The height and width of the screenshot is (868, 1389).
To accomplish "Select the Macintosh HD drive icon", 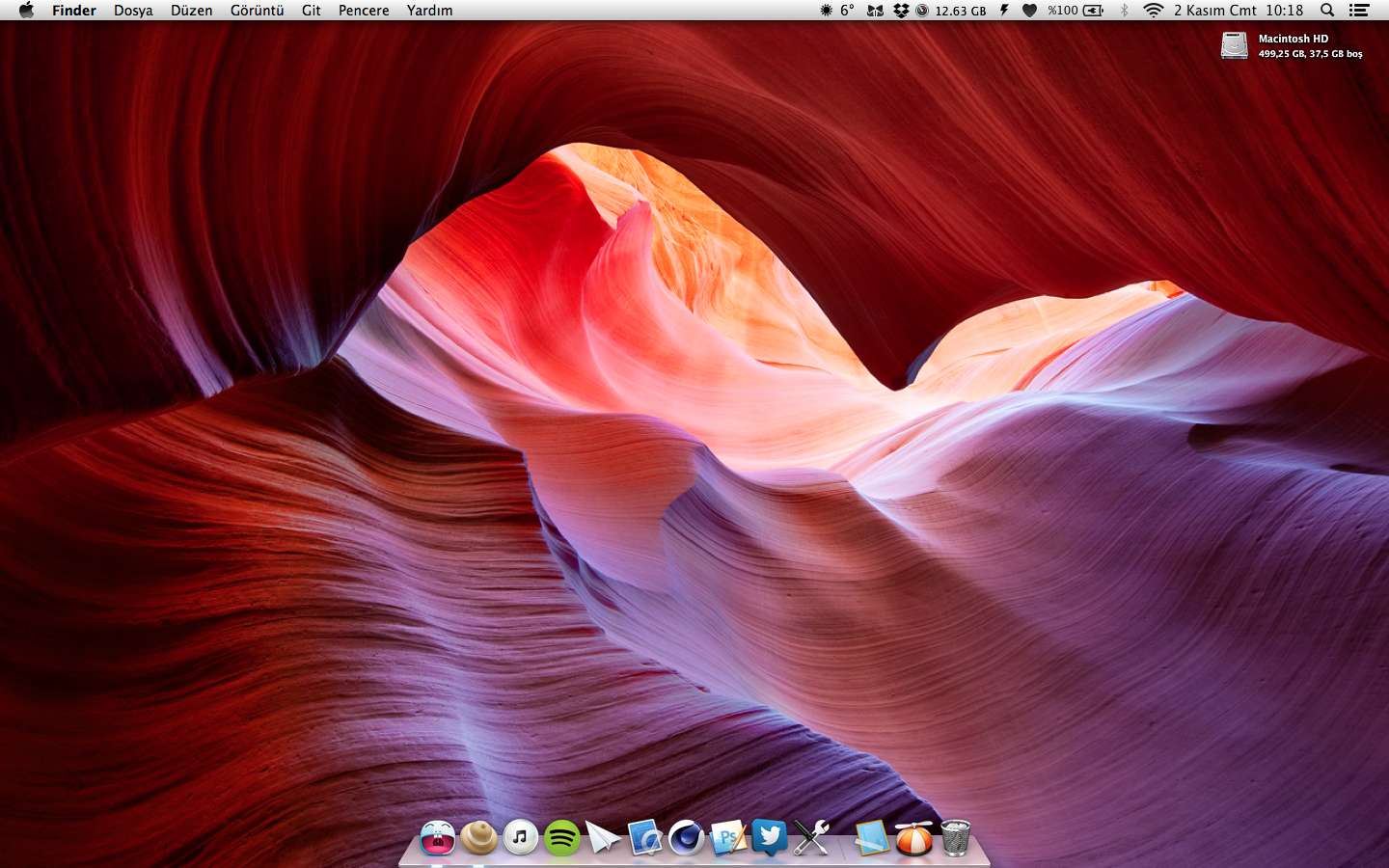I will [x=1235, y=45].
